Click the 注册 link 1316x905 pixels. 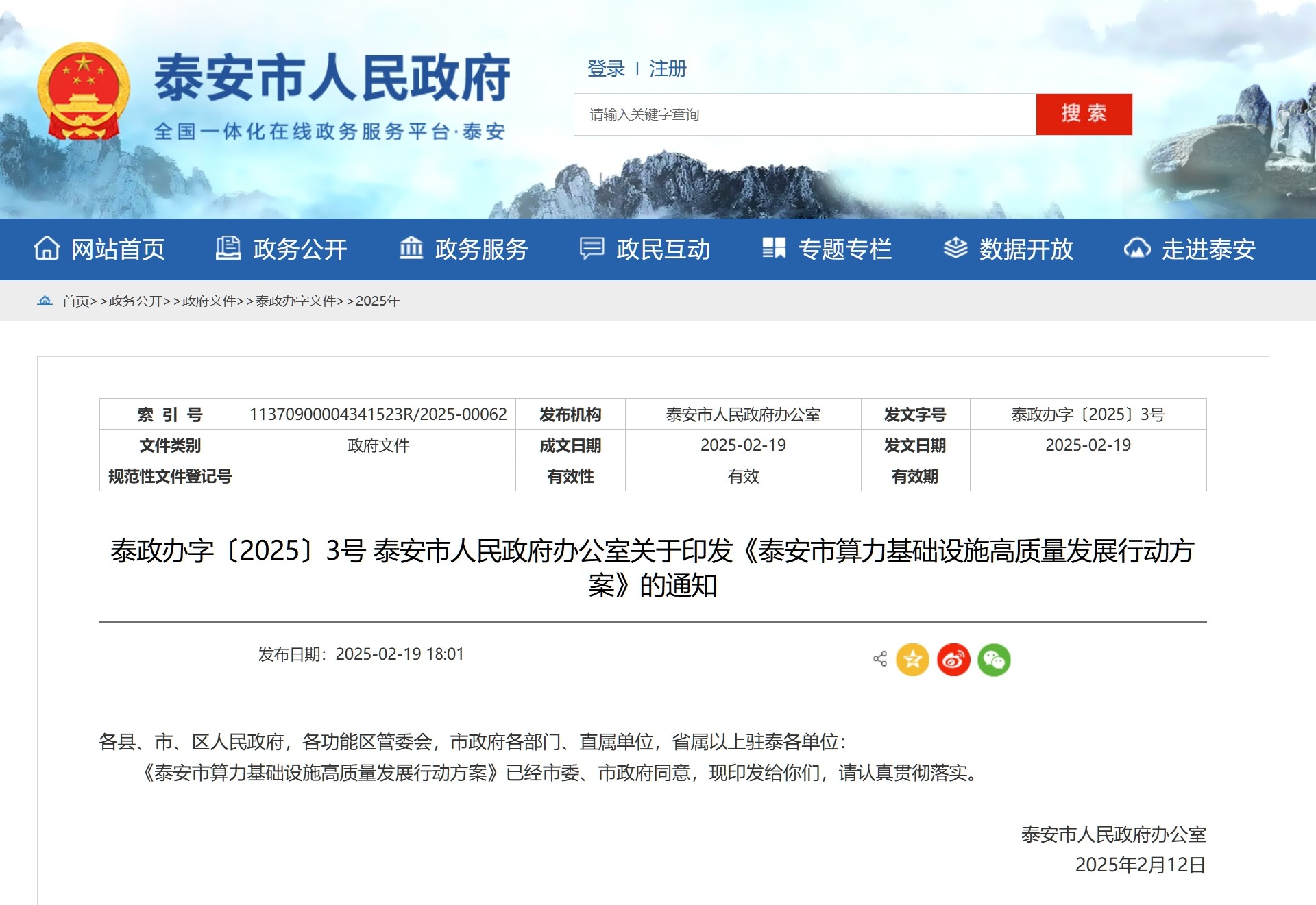(668, 69)
